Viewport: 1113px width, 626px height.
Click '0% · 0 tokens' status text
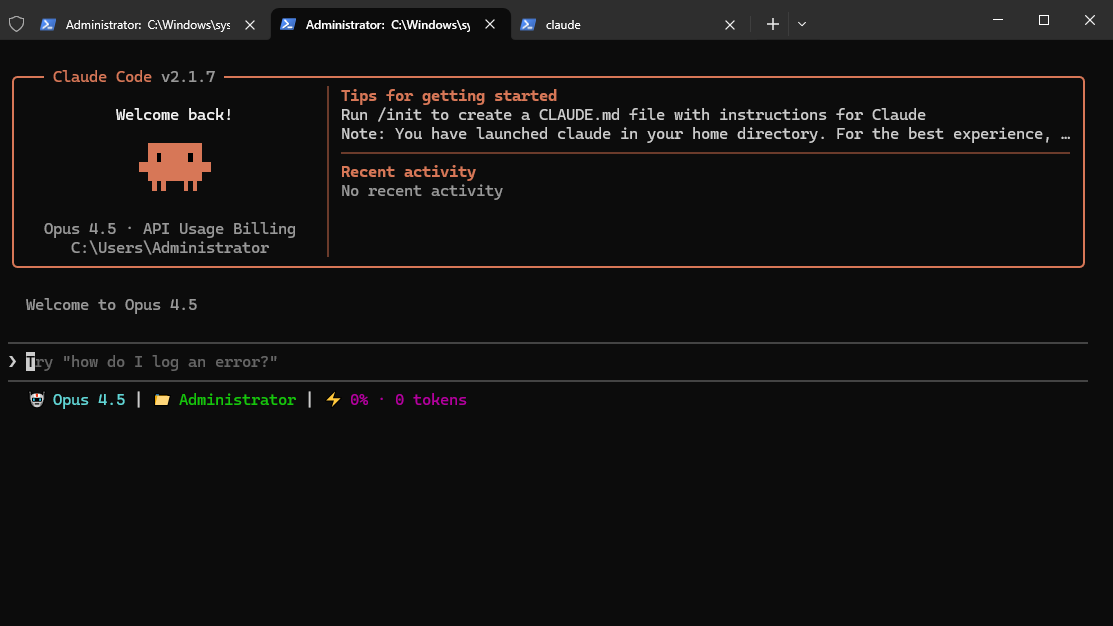[x=408, y=400]
